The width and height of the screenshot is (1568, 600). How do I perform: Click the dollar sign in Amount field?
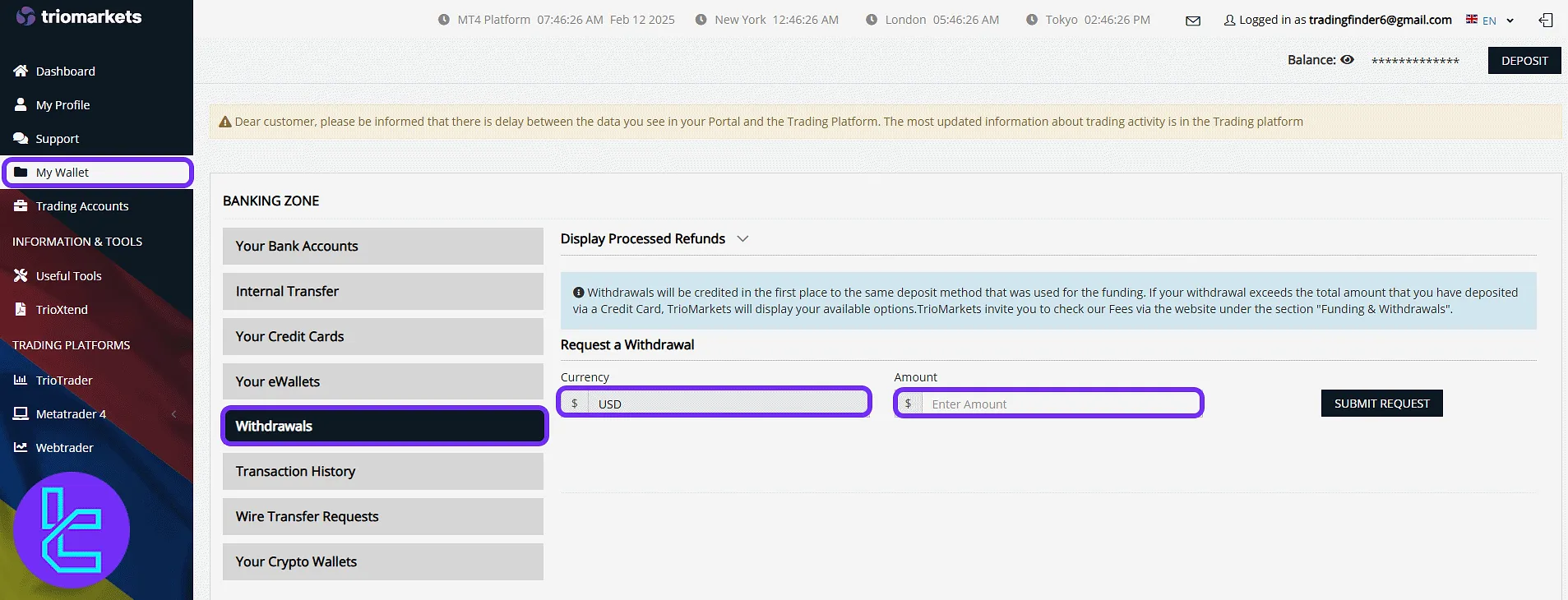[908, 404]
